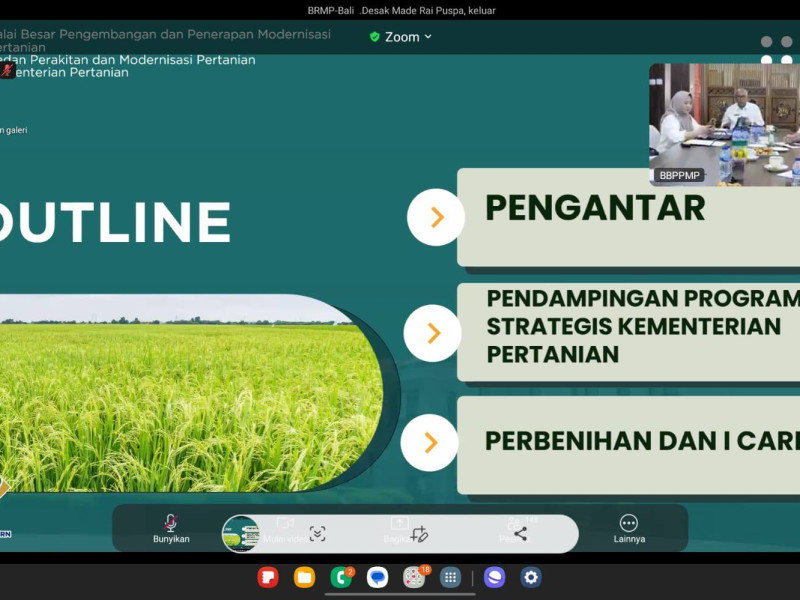Click the green shield encryption icon

click(x=375, y=37)
